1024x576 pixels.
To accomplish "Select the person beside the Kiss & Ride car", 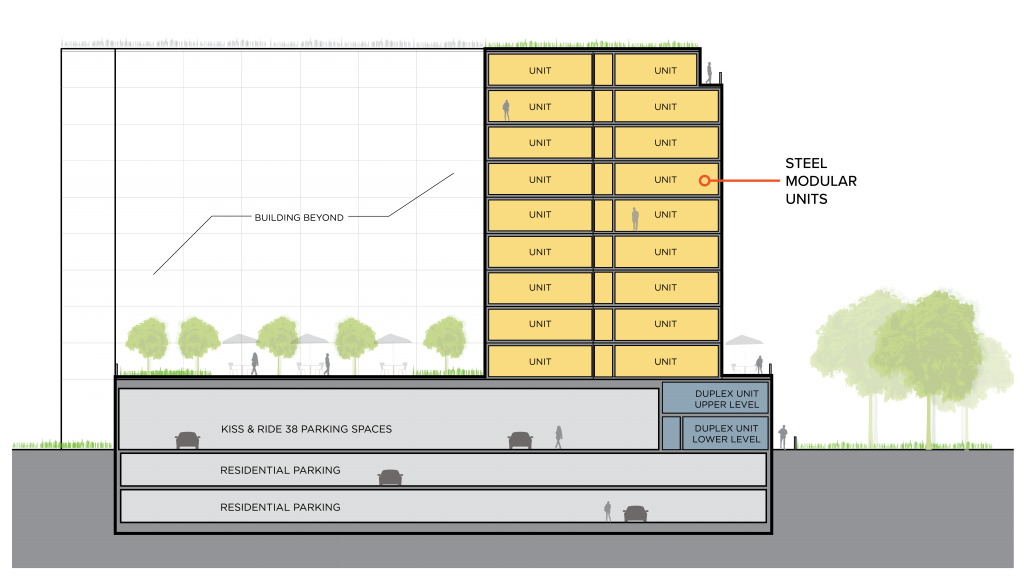I will 559,436.
